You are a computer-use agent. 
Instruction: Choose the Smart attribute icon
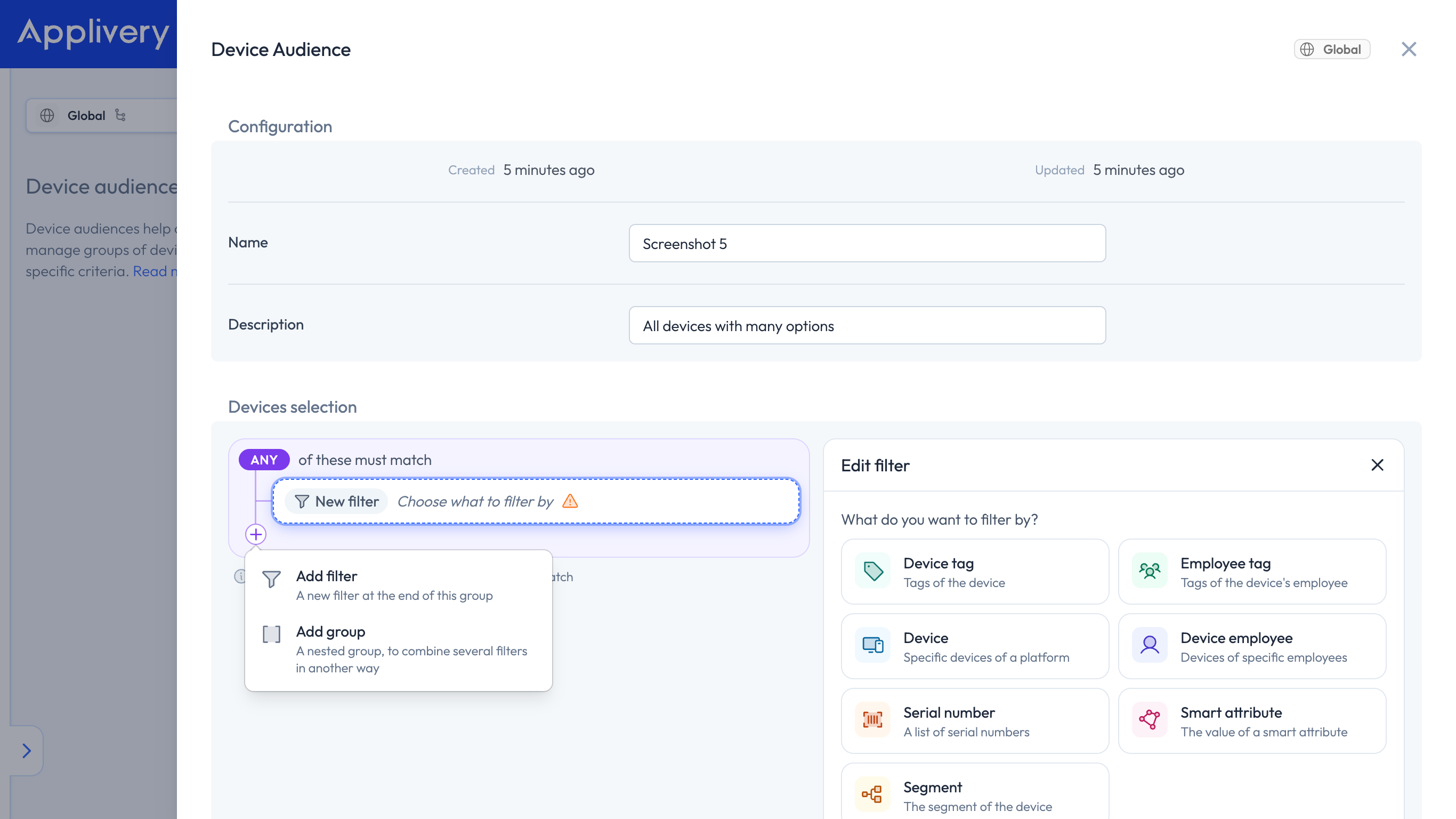pos(1150,720)
